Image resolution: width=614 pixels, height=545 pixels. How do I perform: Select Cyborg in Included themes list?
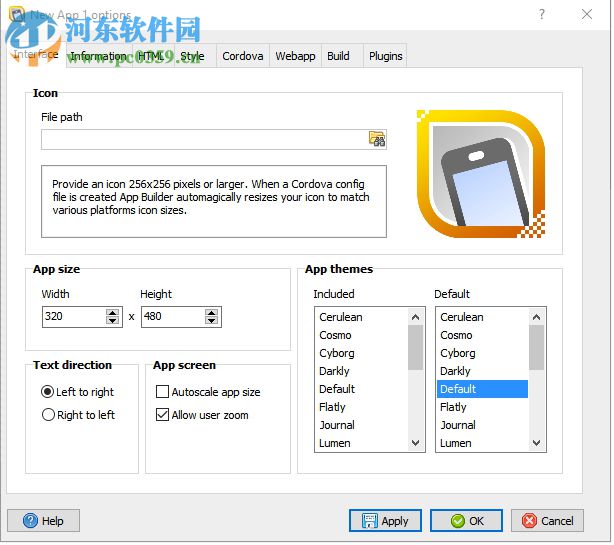point(362,353)
